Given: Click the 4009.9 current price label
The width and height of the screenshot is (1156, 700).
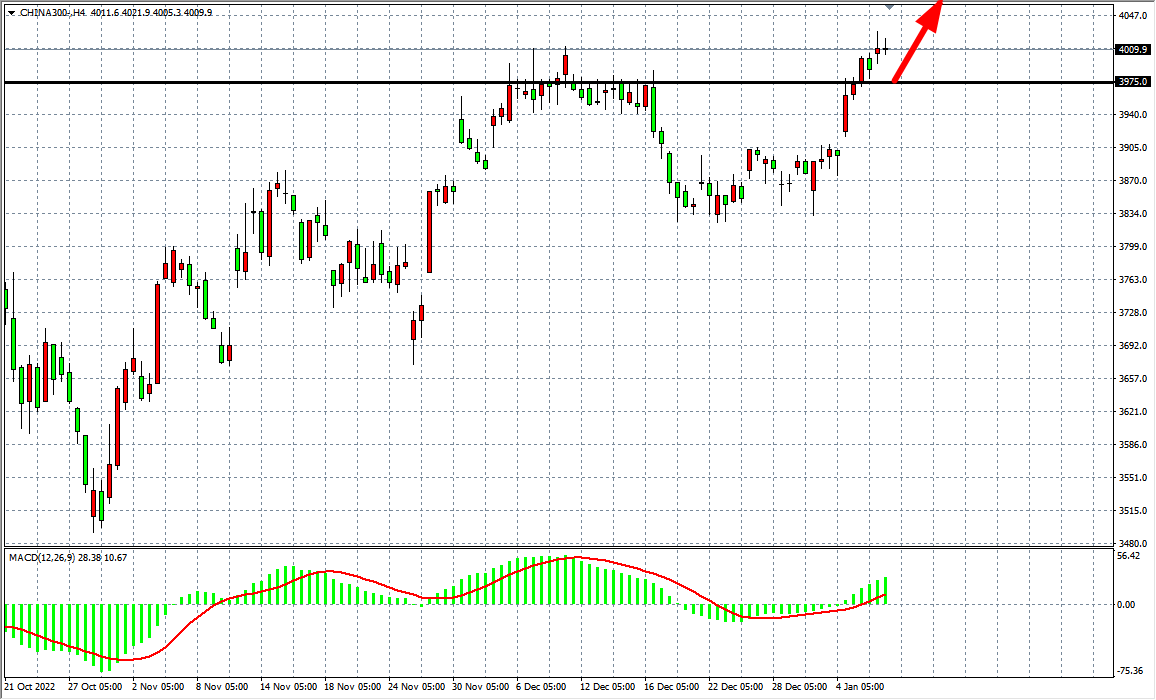Looking at the screenshot, I should [1132, 49].
